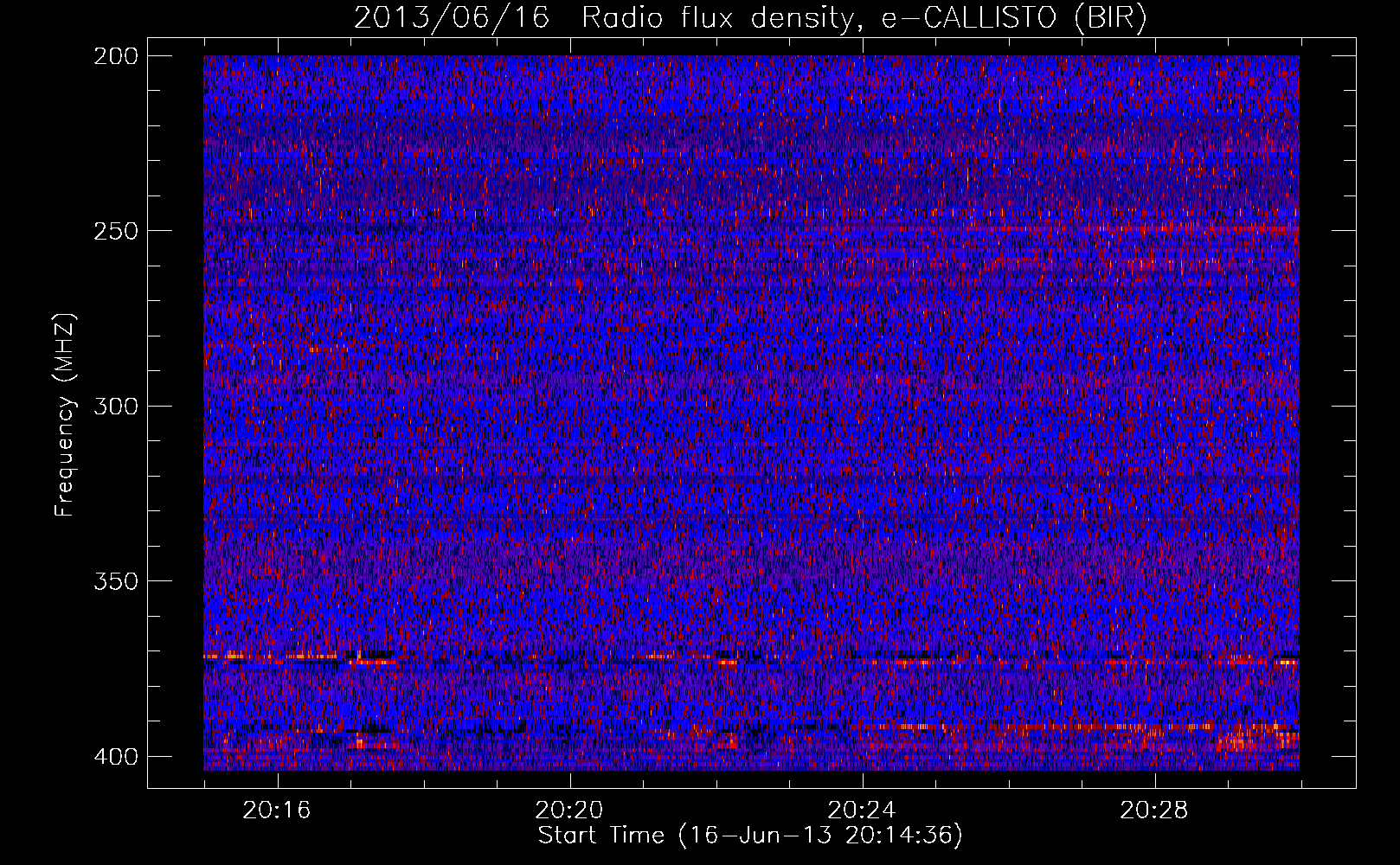
Task: Click the 20:16 time tick label
Action: tap(276, 811)
